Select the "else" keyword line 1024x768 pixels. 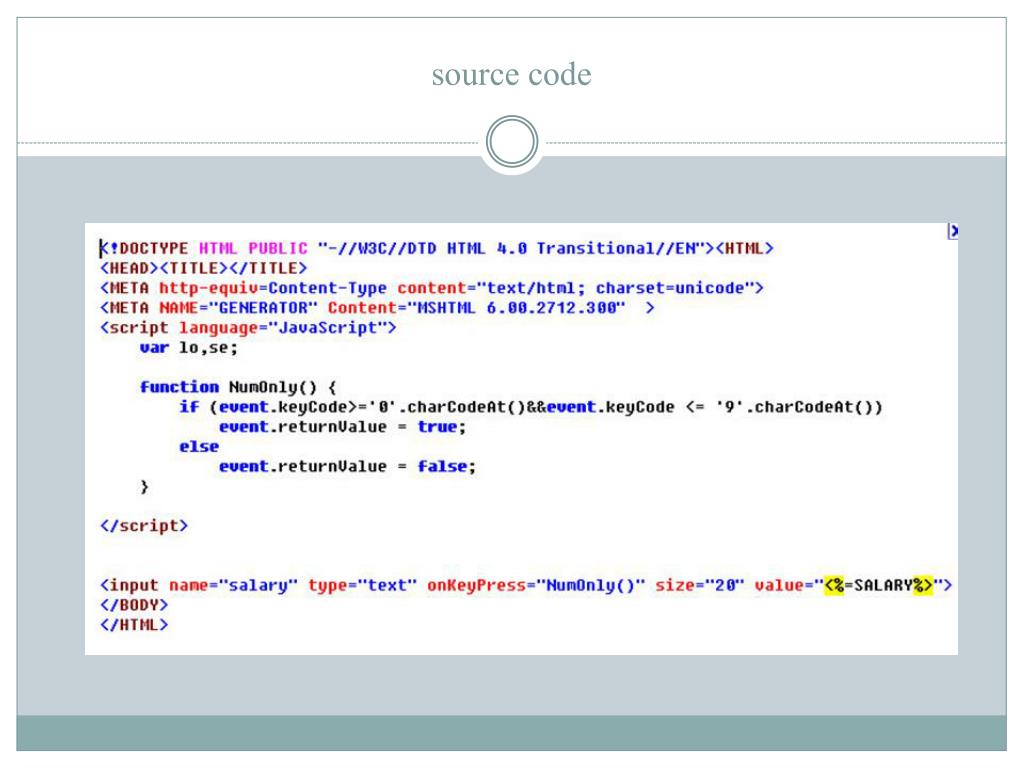pos(199,447)
